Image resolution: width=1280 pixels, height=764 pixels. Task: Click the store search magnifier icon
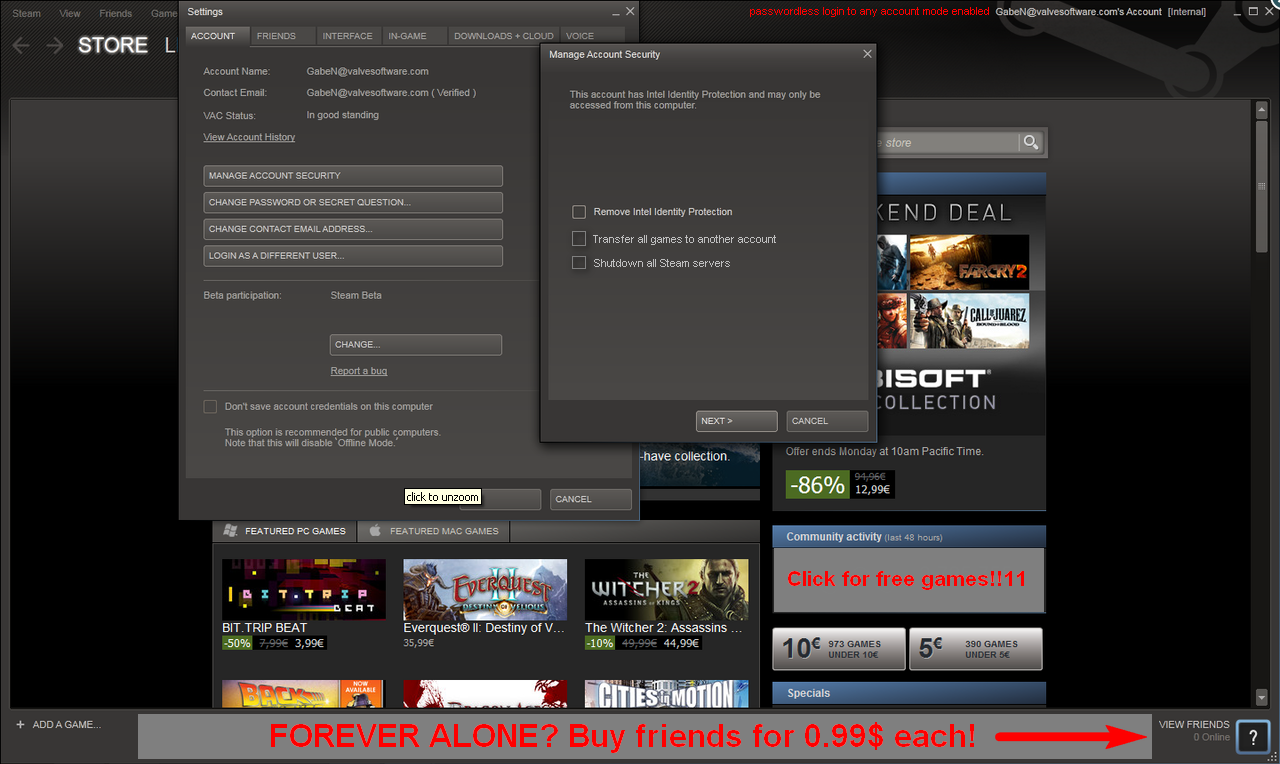(x=1030, y=143)
